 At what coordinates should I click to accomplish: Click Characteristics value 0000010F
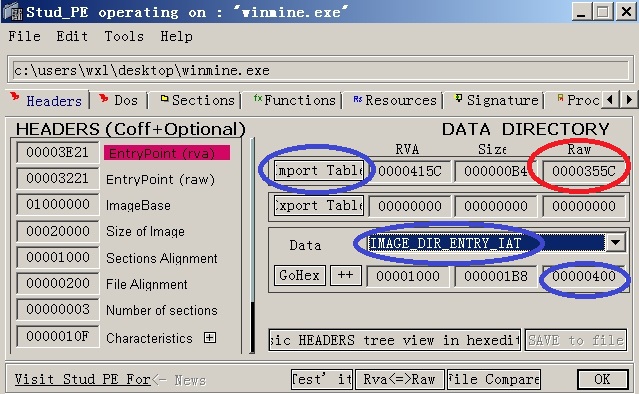click(x=58, y=337)
